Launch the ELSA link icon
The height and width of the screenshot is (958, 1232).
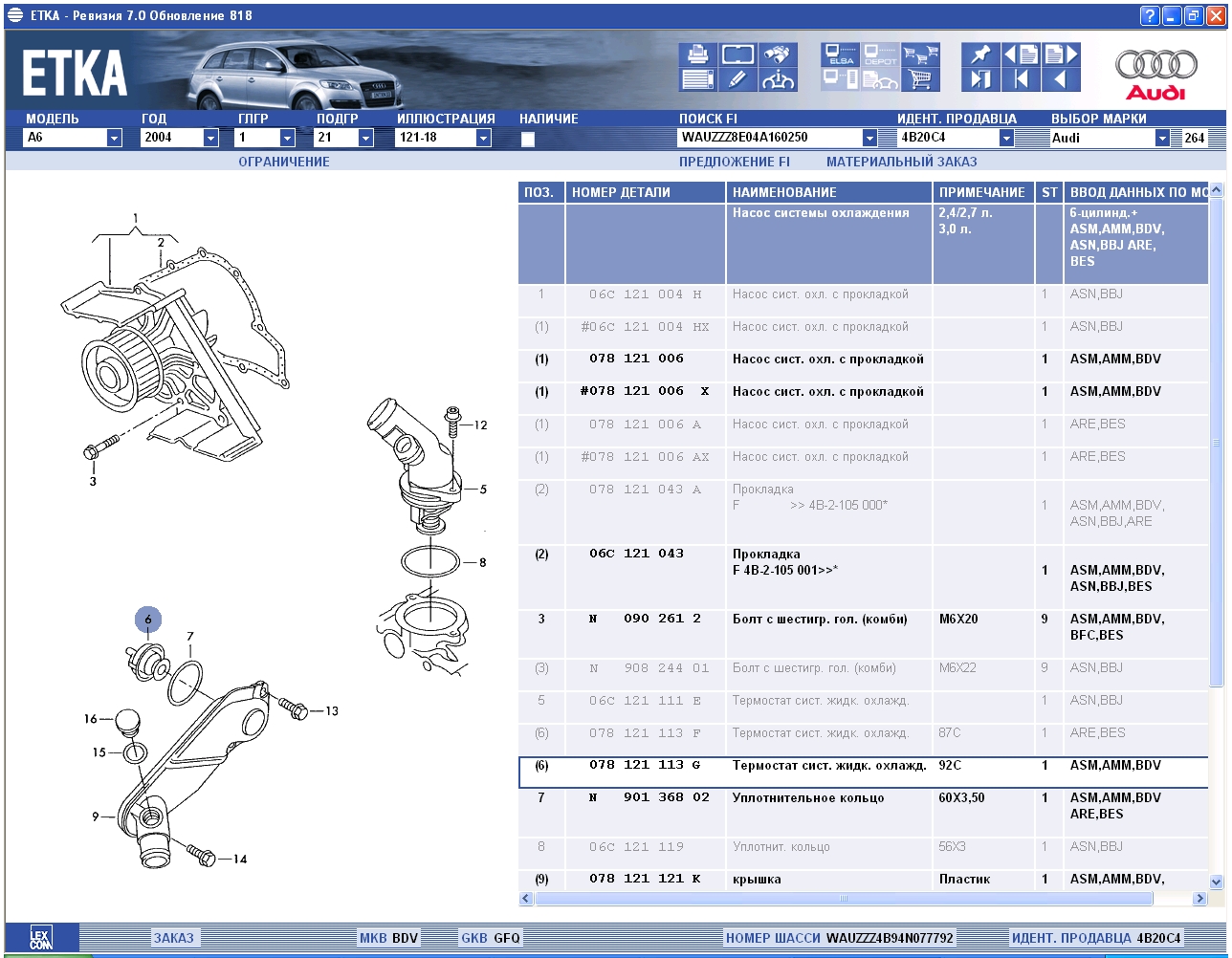coord(841,54)
